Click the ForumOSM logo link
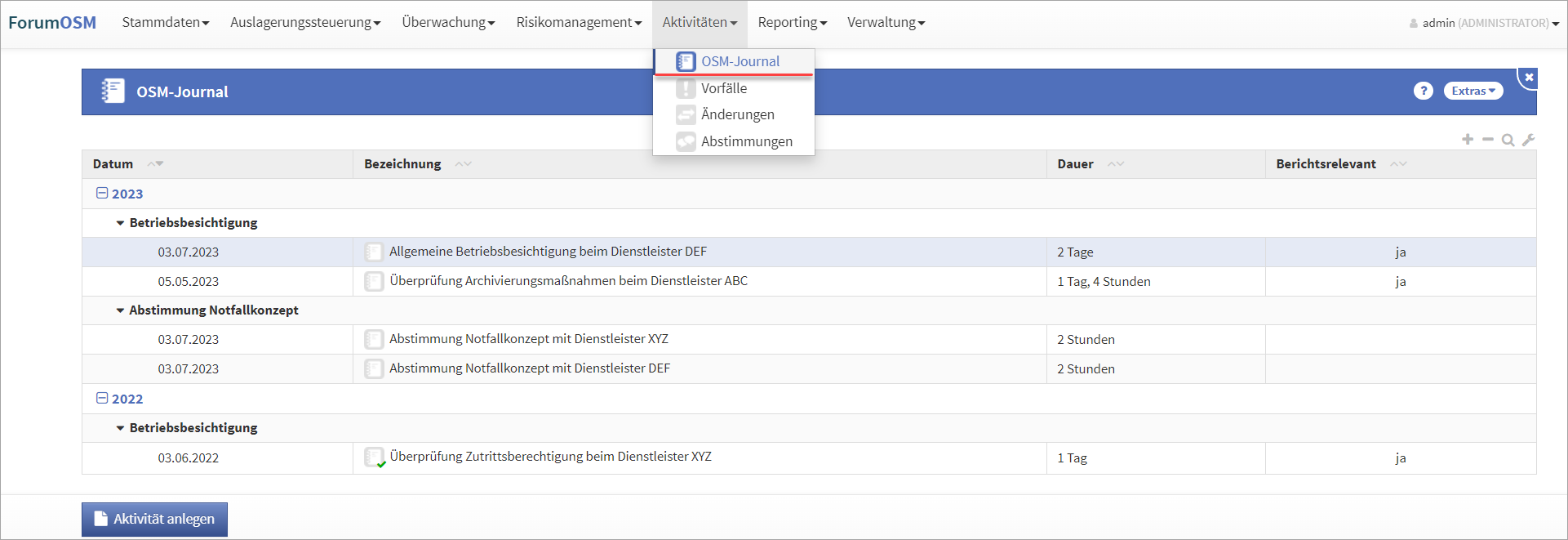 click(52, 23)
